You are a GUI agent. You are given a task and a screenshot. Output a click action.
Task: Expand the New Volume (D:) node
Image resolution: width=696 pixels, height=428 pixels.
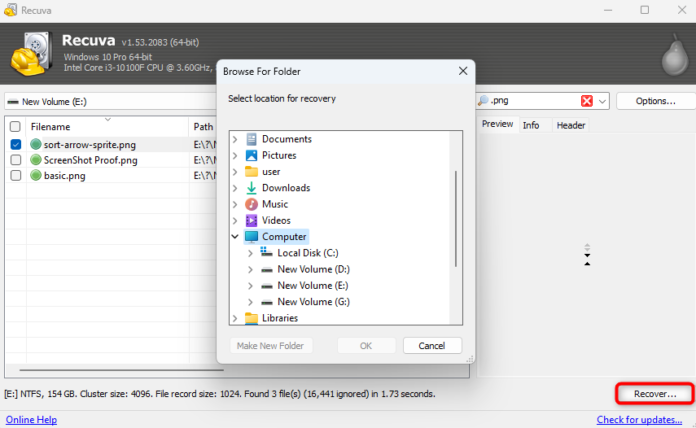pos(250,270)
